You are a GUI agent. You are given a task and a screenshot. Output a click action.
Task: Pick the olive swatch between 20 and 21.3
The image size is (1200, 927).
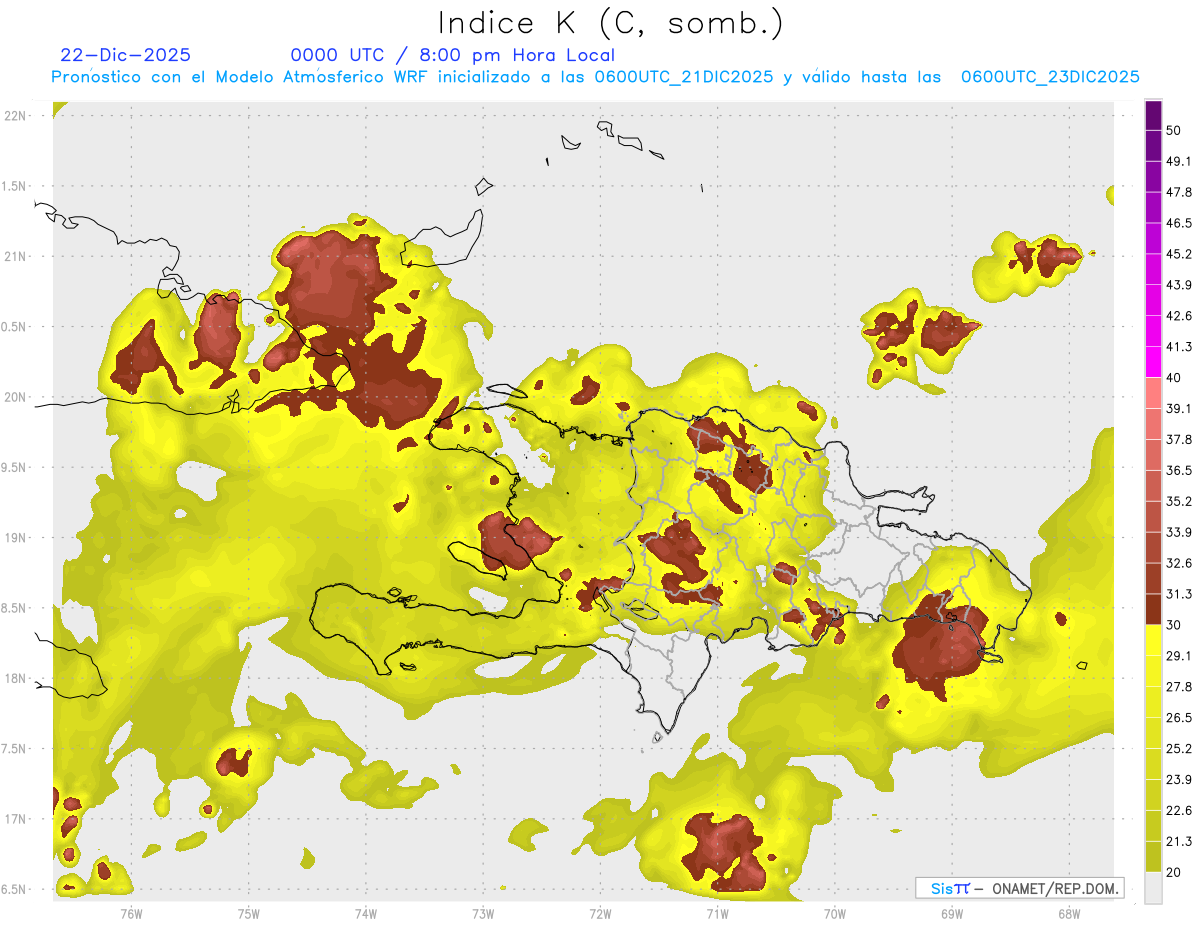coord(1153,857)
